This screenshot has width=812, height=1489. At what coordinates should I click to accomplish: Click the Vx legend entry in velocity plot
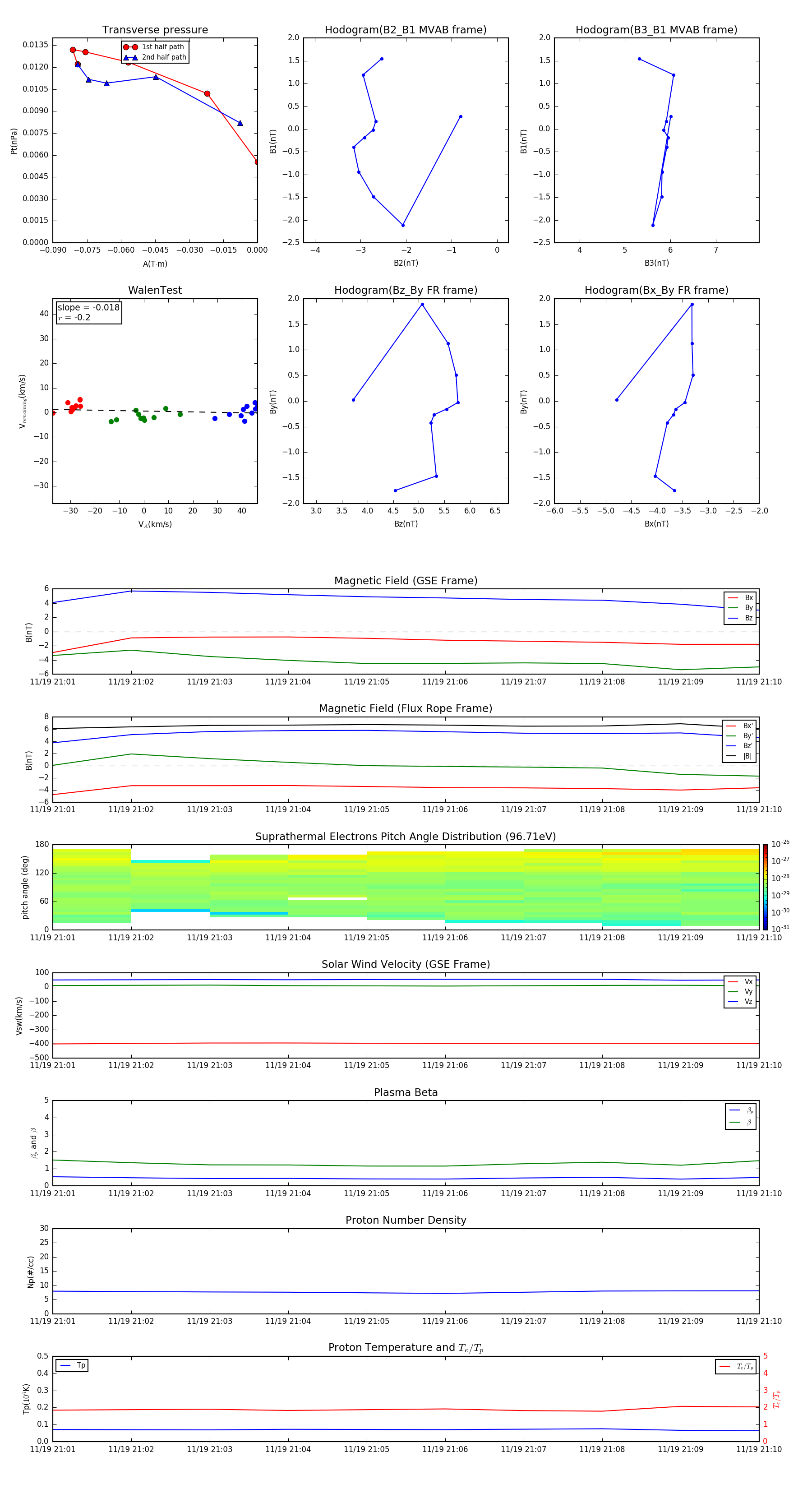(x=740, y=981)
